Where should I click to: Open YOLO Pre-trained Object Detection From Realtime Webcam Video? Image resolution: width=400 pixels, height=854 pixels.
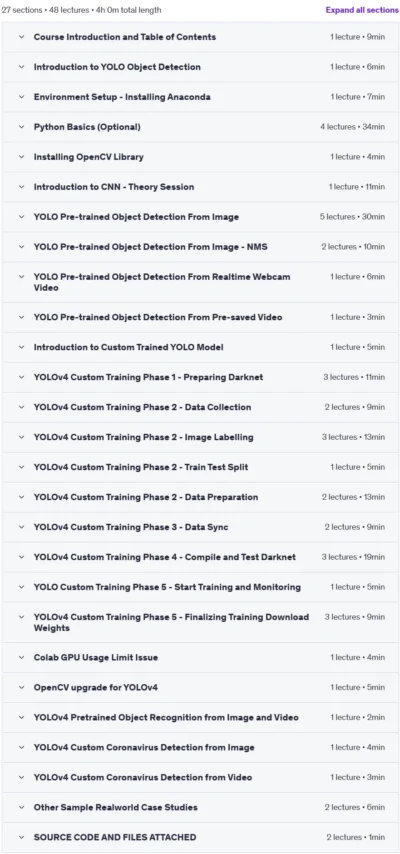click(x=162, y=282)
